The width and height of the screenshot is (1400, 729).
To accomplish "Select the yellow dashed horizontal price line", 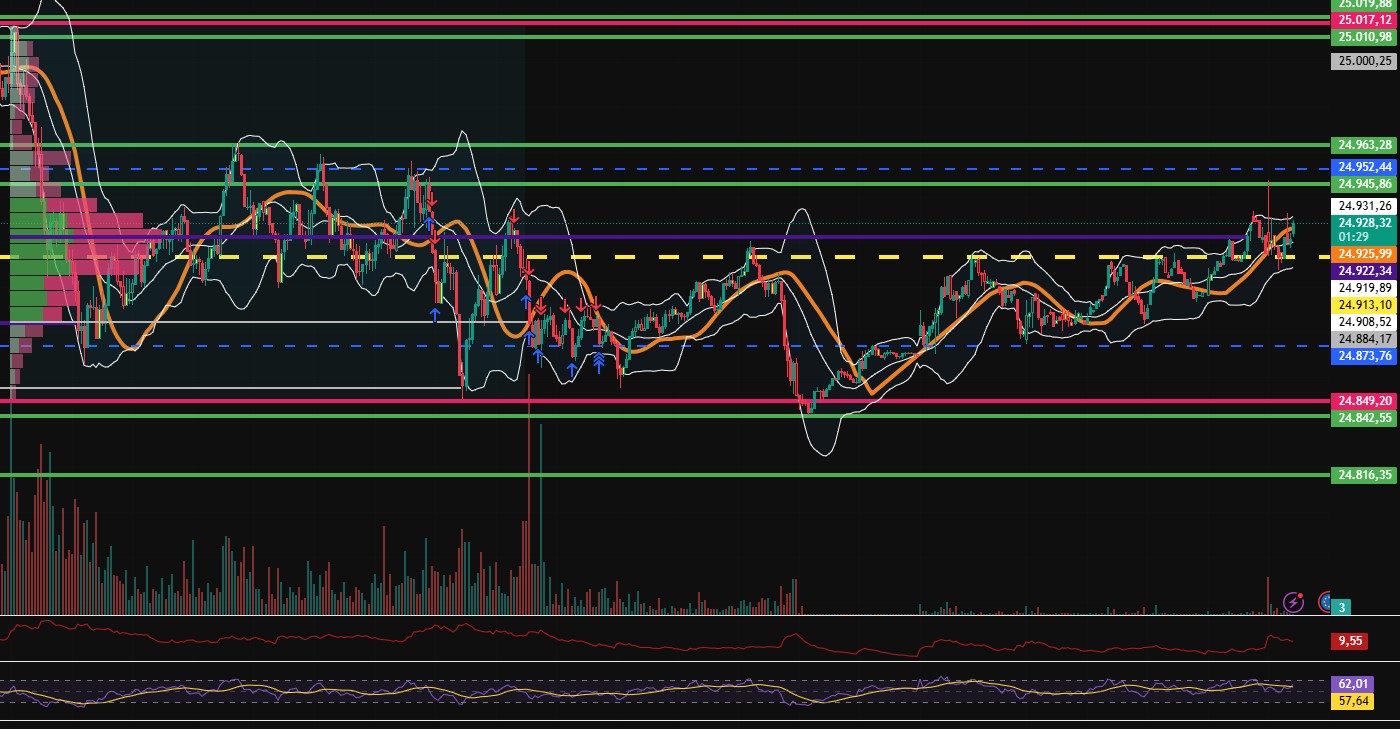I will tap(700, 257).
